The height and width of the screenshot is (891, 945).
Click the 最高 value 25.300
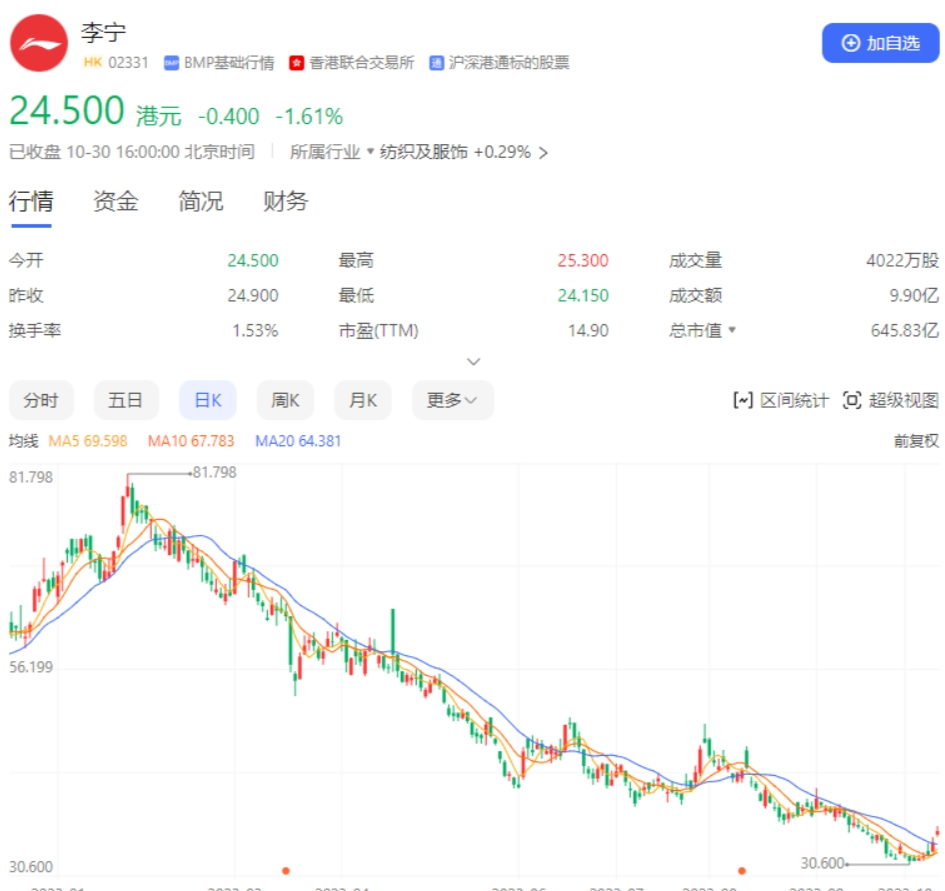click(583, 260)
